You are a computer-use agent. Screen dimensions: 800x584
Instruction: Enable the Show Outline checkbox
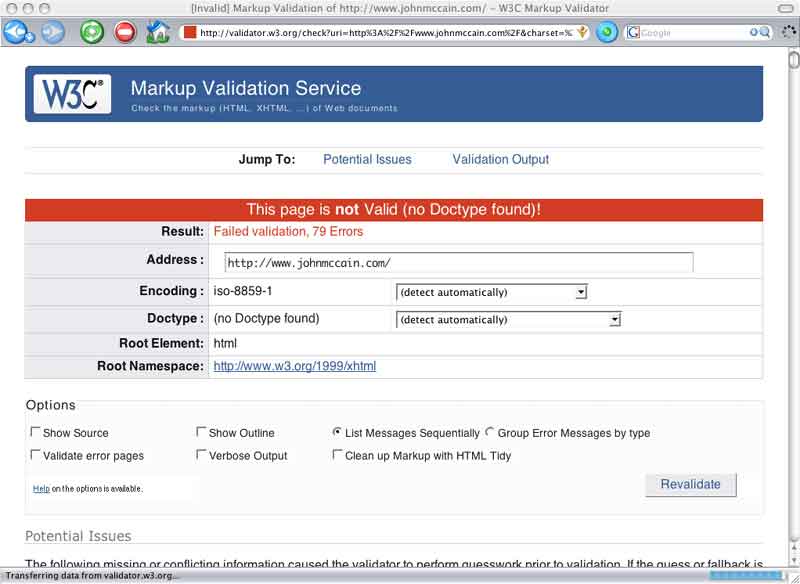[201, 432]
